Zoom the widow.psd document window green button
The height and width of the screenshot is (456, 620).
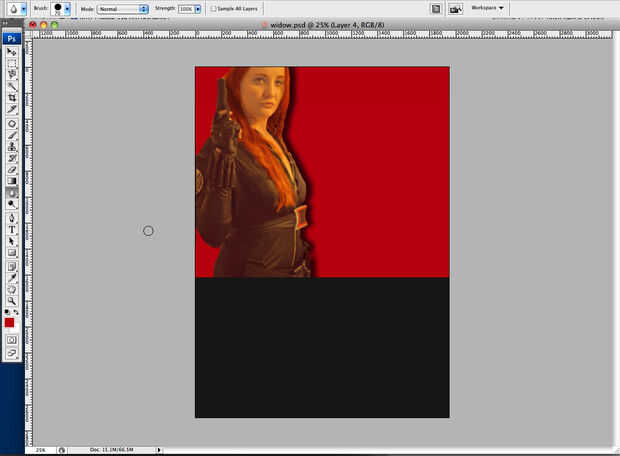click(54, 25)
